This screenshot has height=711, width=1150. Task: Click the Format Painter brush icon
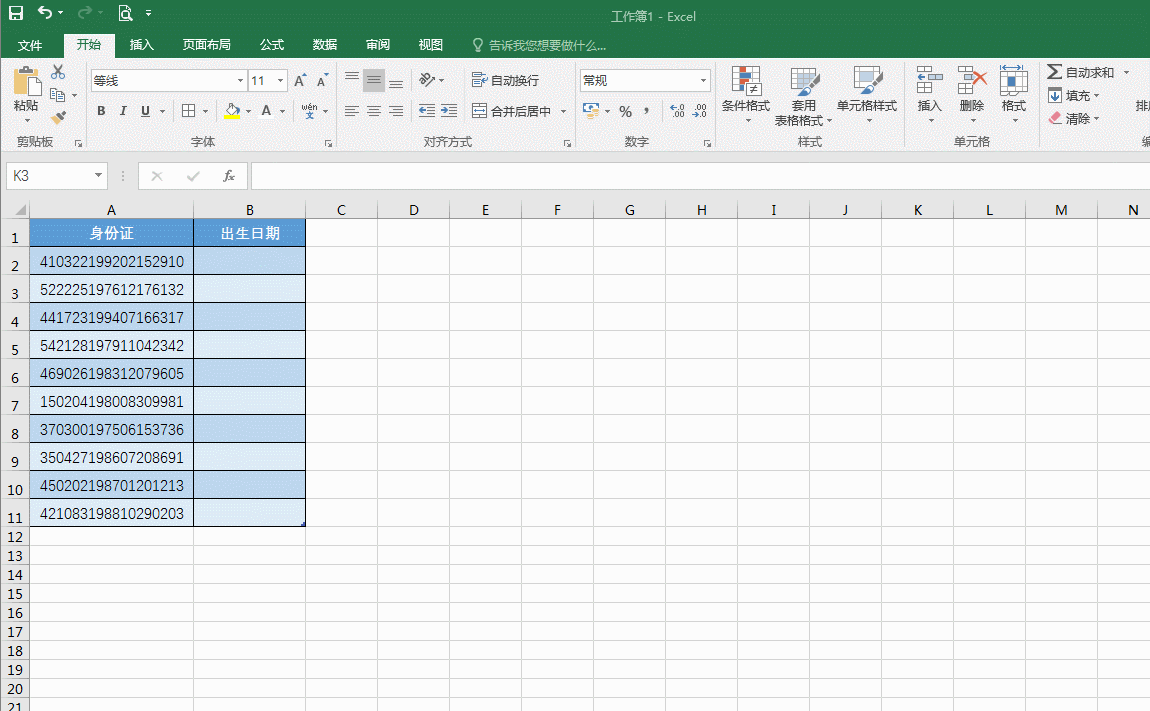pos(58,117)
